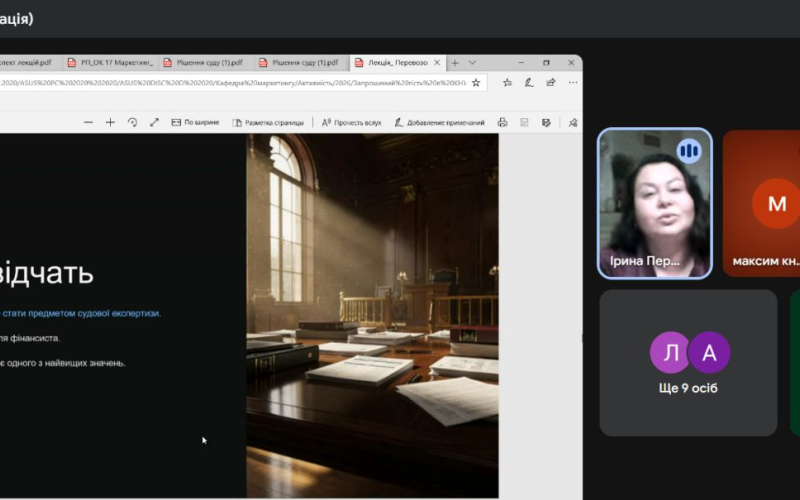Screen dimensions: 800x500
Task: Pin the PDF toolbar
Action: click(573, 123)
